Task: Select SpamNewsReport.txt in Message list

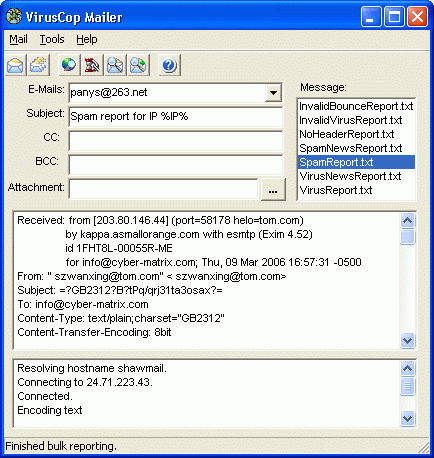Action: point(356,148)
